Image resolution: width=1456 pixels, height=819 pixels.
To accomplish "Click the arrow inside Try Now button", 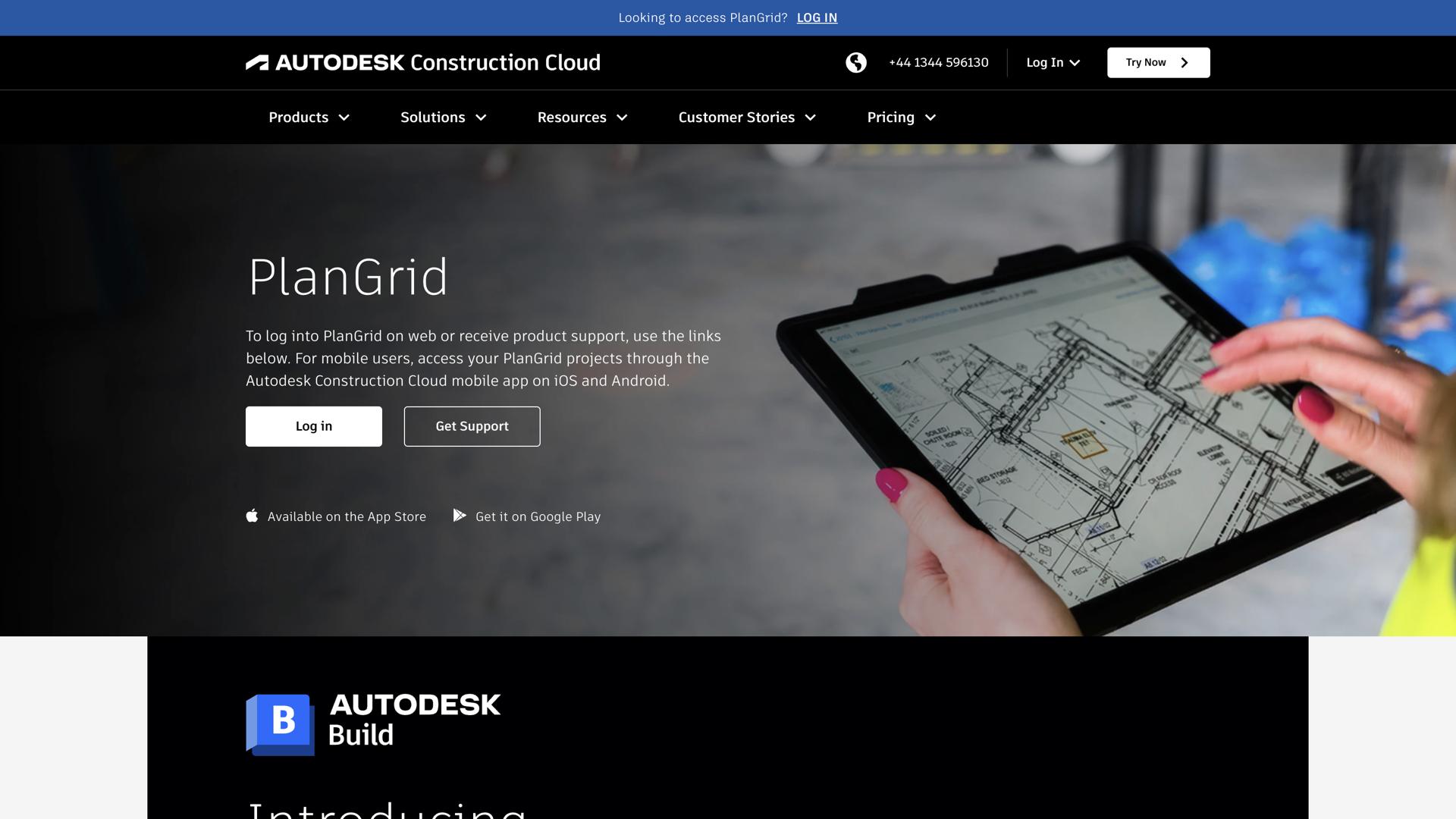I will coord(1185,63).
